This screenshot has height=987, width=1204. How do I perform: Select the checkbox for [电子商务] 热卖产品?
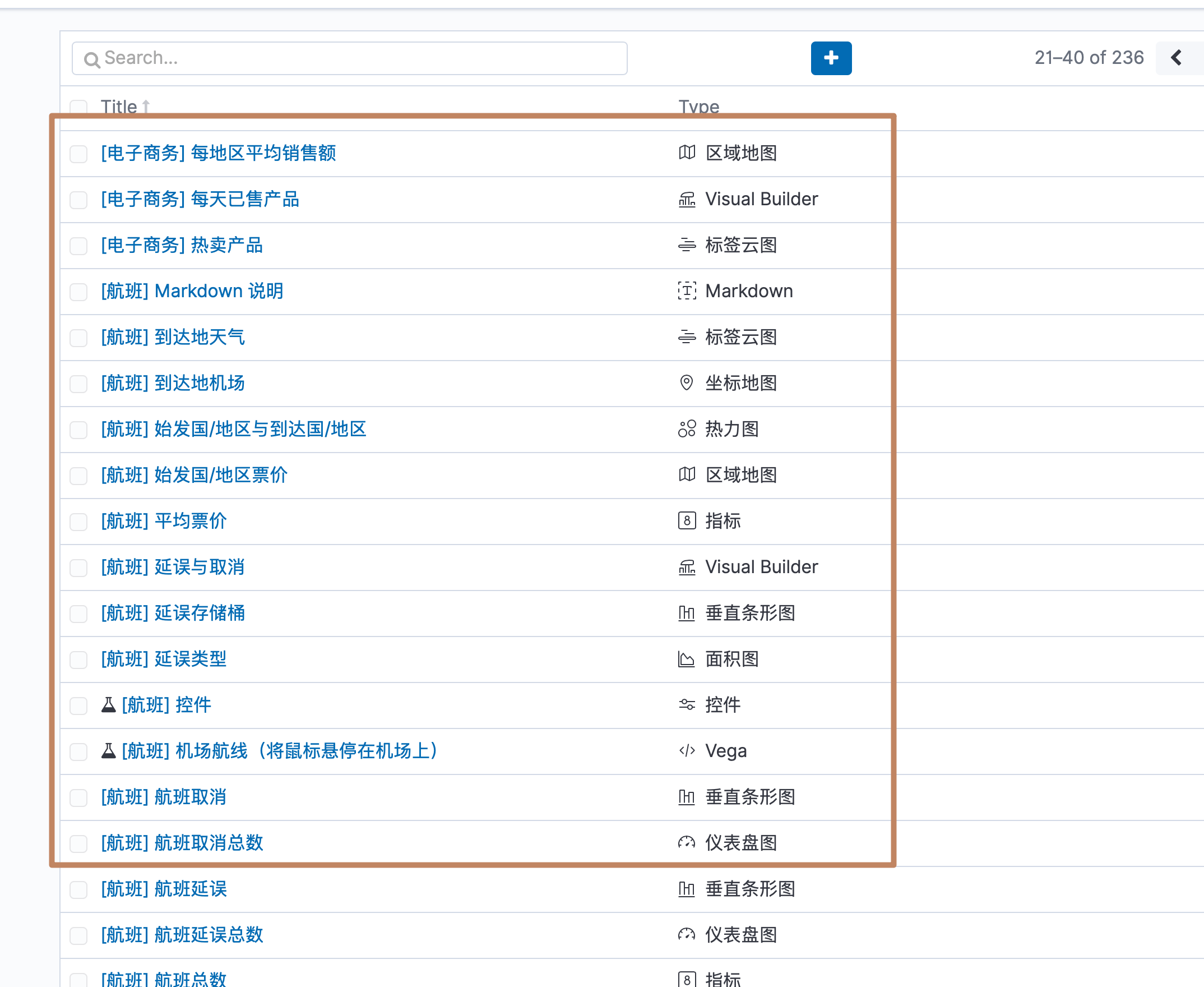pos(78,246)
